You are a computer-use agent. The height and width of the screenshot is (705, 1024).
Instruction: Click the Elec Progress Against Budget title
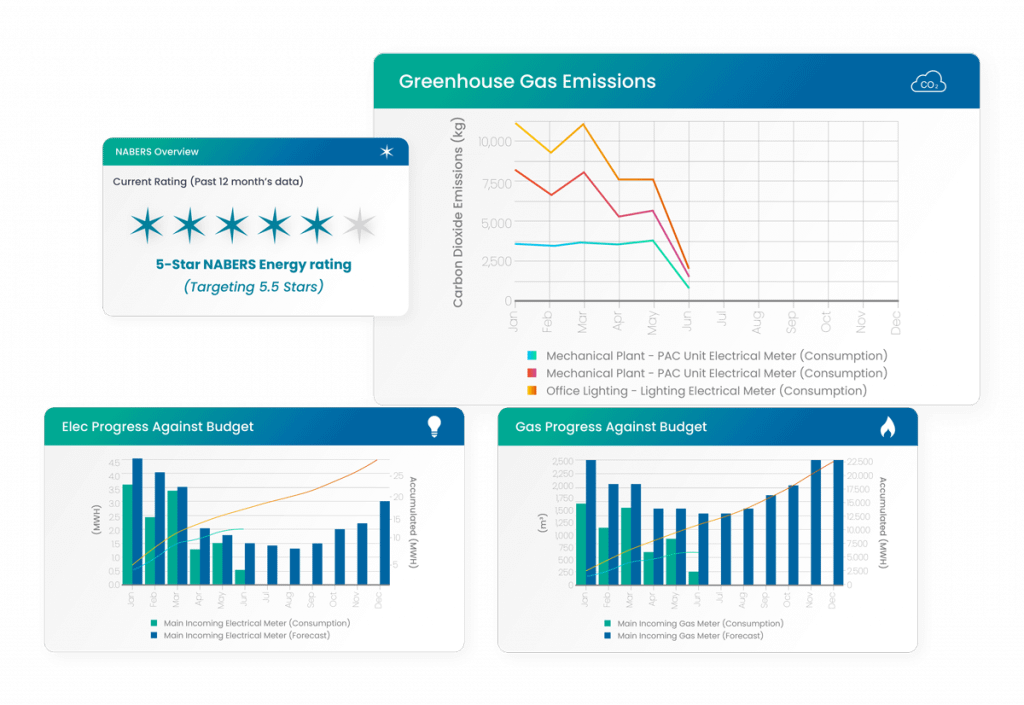click(x=157, y=426)
